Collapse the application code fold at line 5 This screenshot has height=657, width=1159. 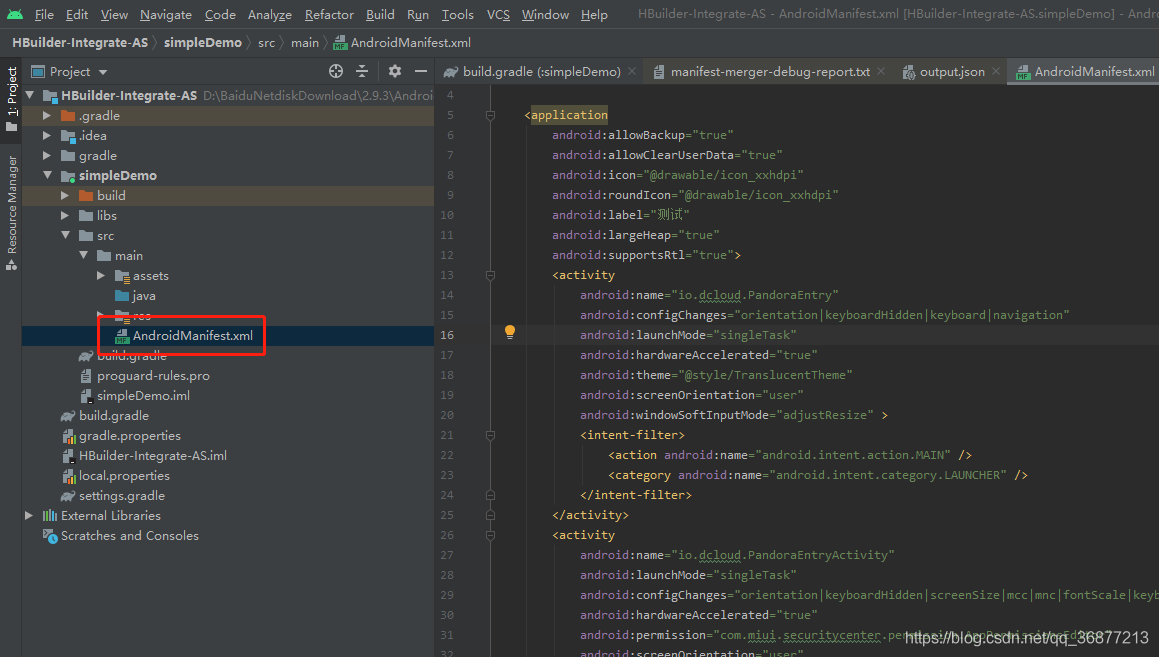pos(489,114)
